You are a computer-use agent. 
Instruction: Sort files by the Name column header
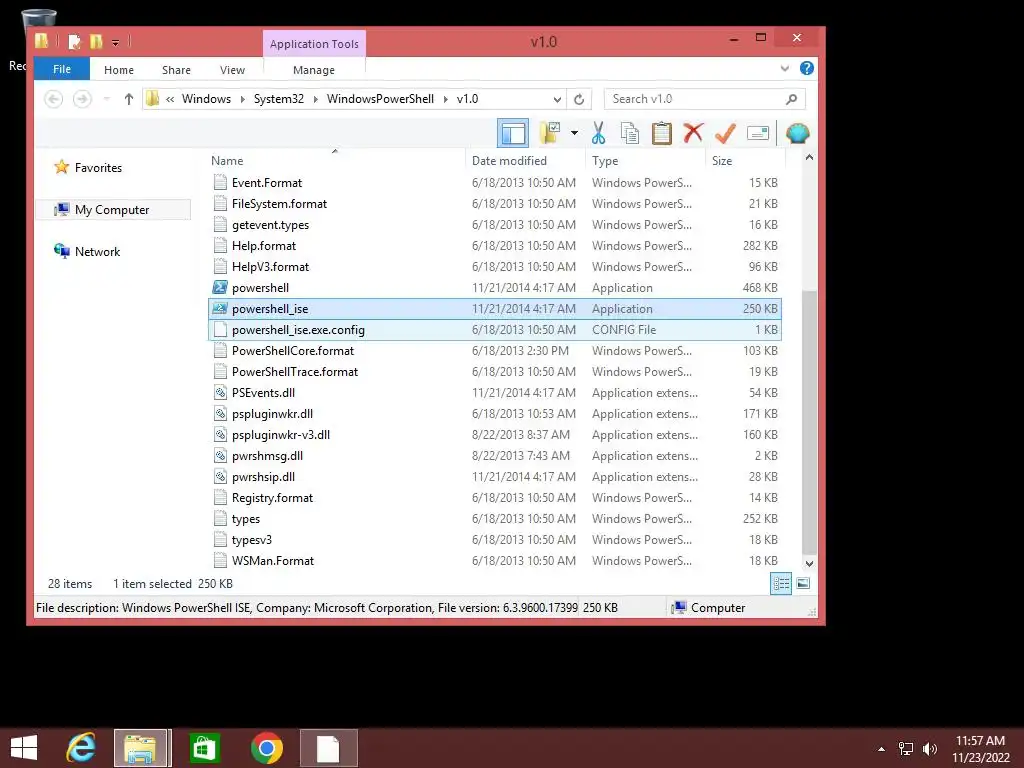[x=336, y=161]
